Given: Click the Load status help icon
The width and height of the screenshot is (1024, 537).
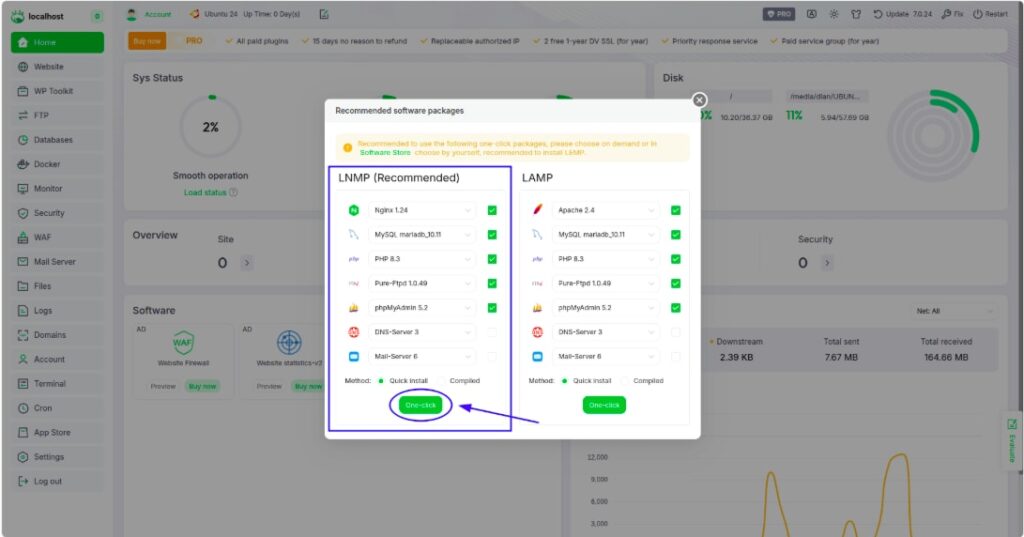Looking at the screenshot, I should click(234, 193).
